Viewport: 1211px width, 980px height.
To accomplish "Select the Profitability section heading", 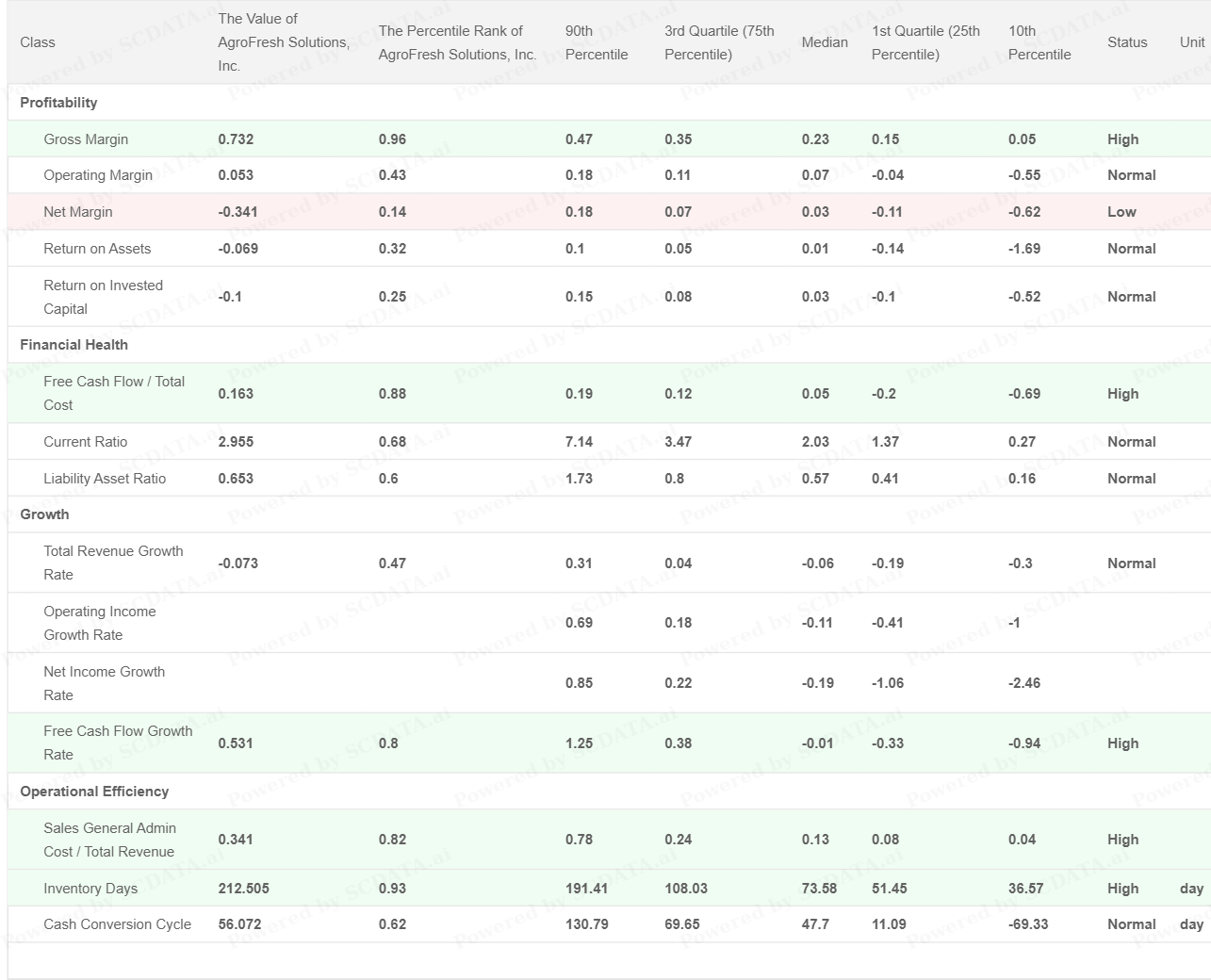I will pyautogui.click(x=58, y=103).
